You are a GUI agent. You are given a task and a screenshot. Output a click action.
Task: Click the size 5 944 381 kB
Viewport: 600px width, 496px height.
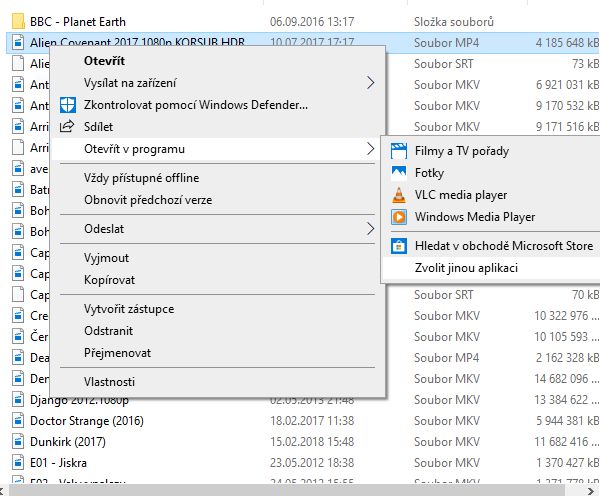click(567, 421)
